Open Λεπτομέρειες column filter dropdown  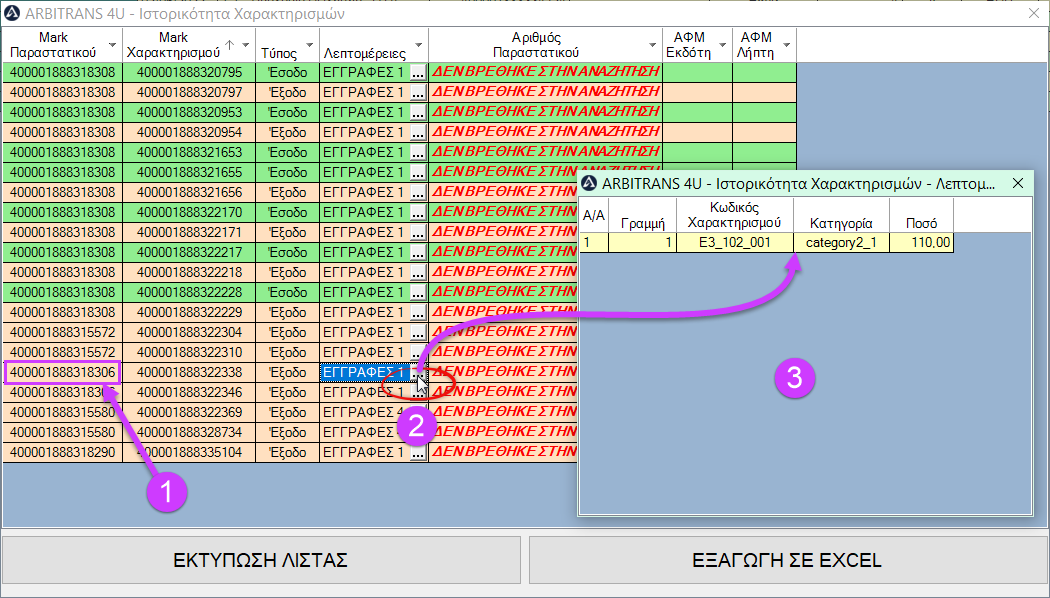[419, 46]
